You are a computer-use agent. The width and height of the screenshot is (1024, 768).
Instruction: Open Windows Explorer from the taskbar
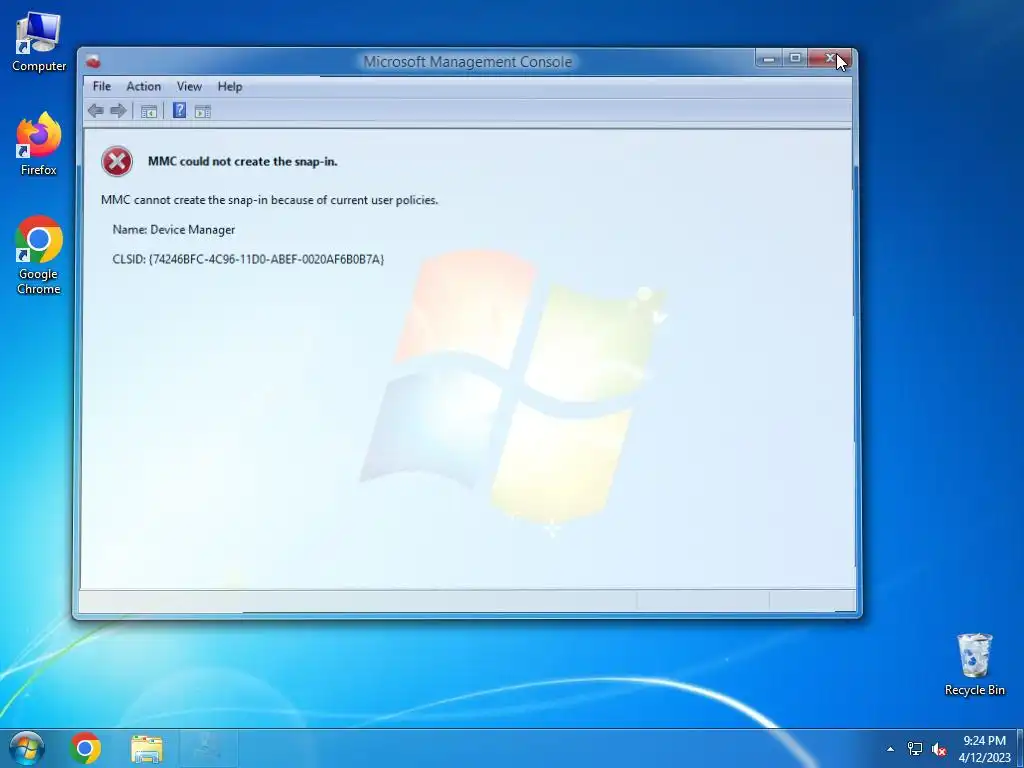pyautogui.click(x=147, y=748)
